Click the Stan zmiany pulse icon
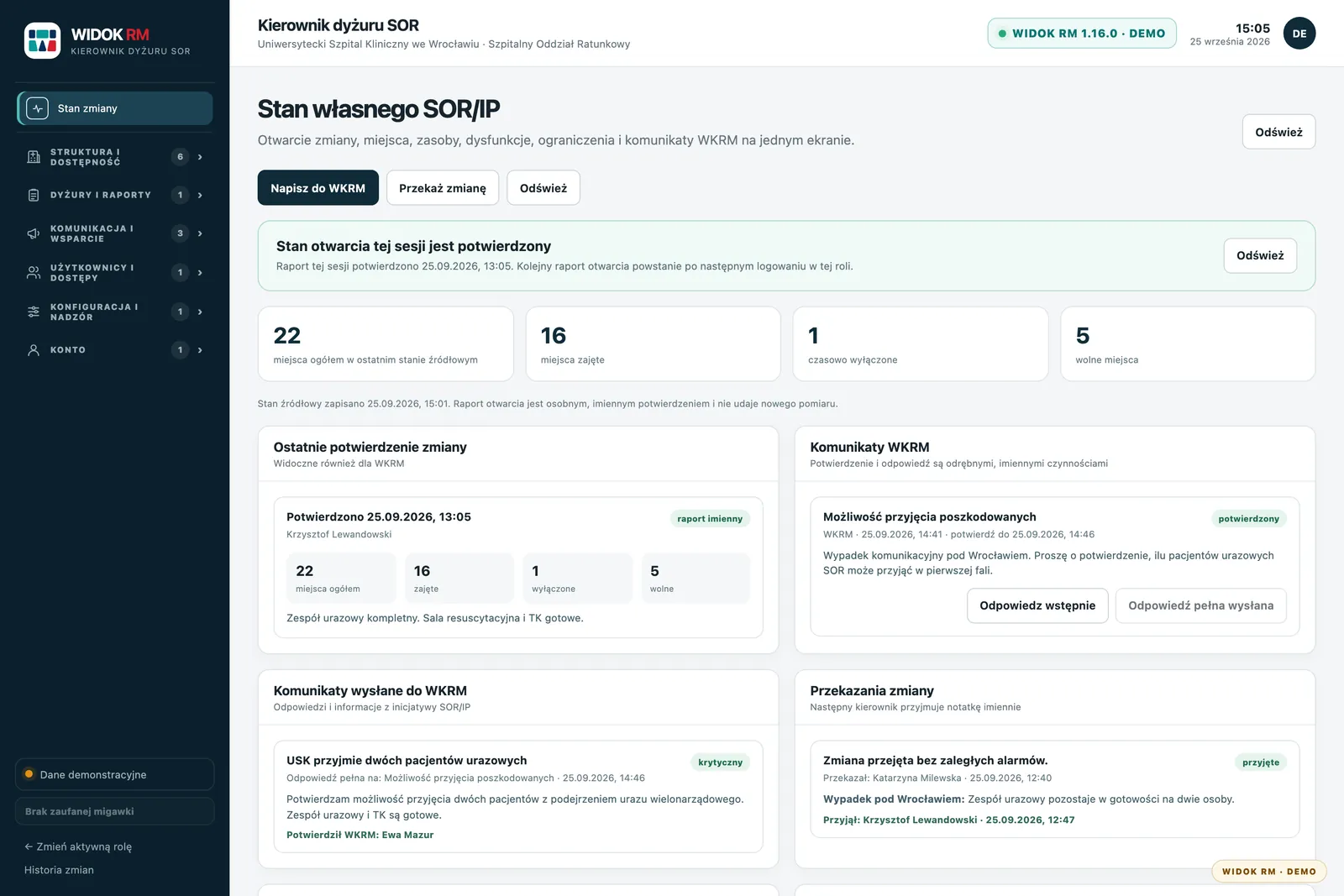 click(x=37, y=108)
